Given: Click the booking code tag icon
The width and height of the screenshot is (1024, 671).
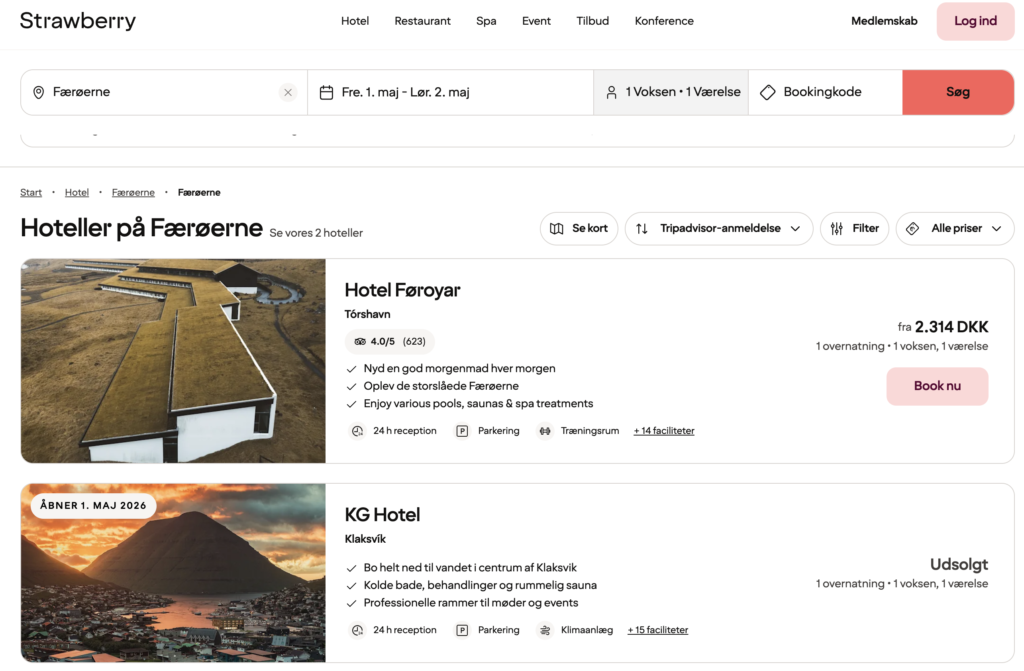Looking at the screenshot, I should tap(767, 92).
